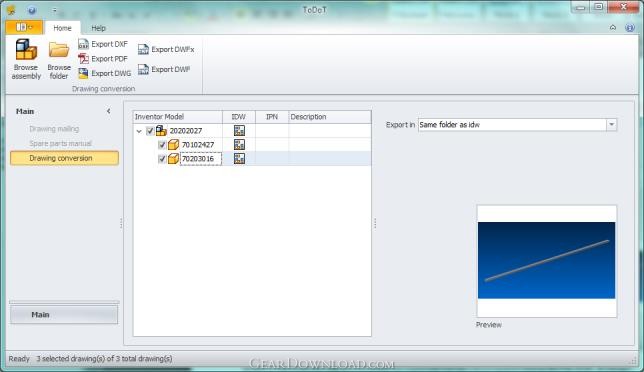The image size is (644, 372).
Task: Click the Export PDF icon
Action: (83, 59)
